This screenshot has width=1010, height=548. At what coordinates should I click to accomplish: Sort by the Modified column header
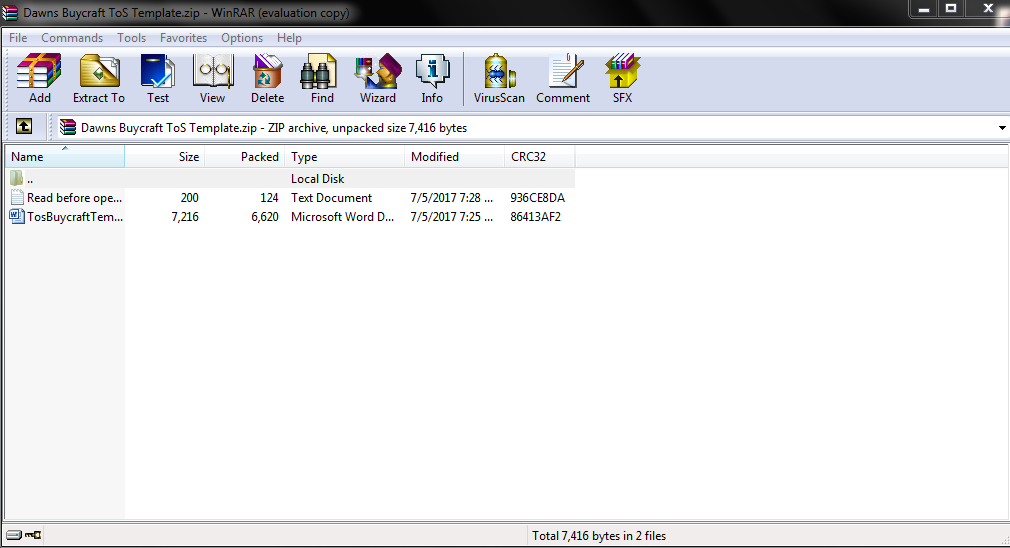pos(455,156)
